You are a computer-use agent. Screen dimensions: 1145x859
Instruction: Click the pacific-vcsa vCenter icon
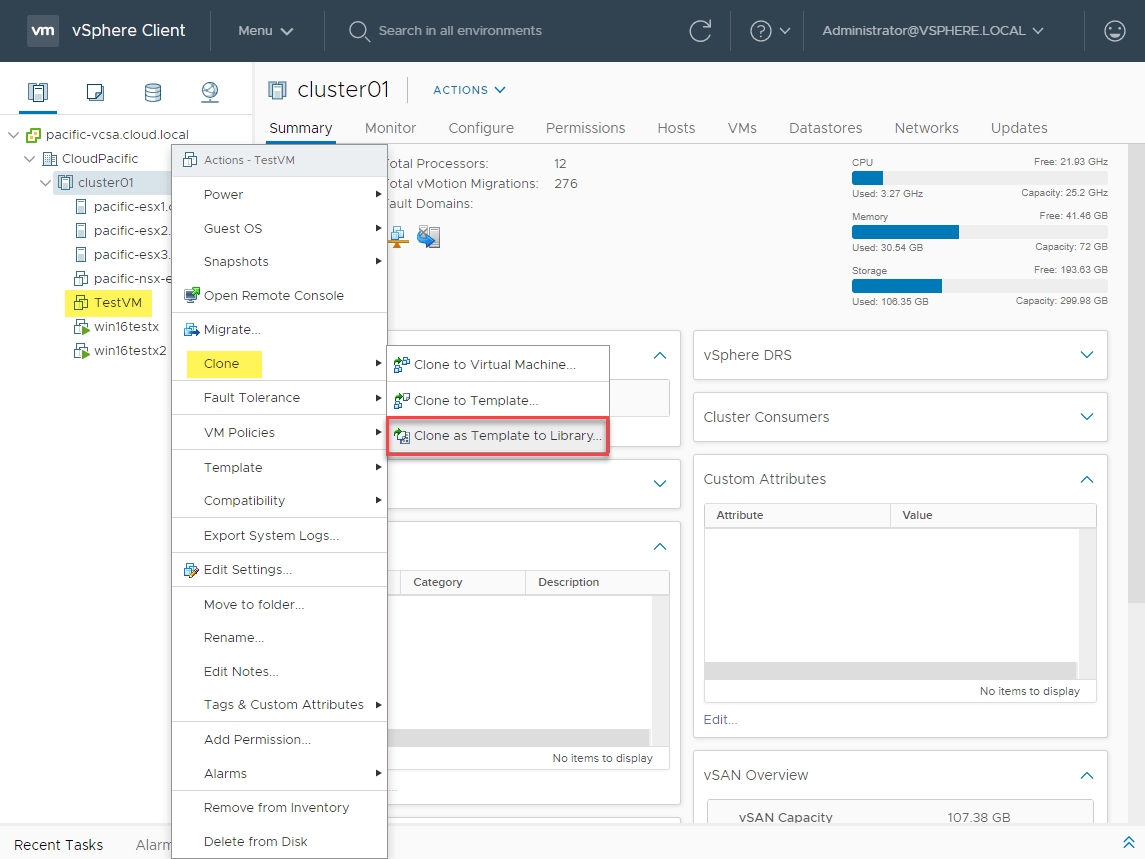coord(34,135)
